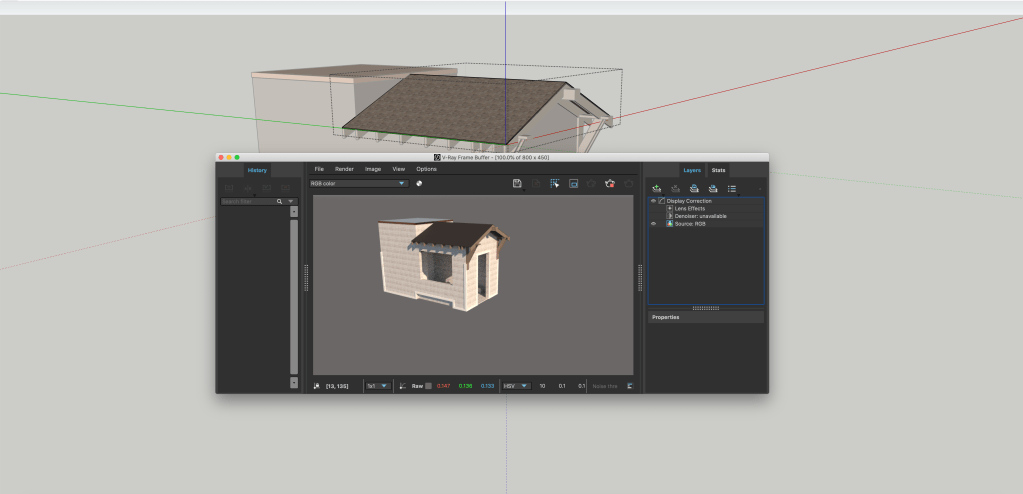Image resolution: width=1023 pixels, height=494 pixels.
Task: Switch to the Stats tab
Action: pos(719,170)
